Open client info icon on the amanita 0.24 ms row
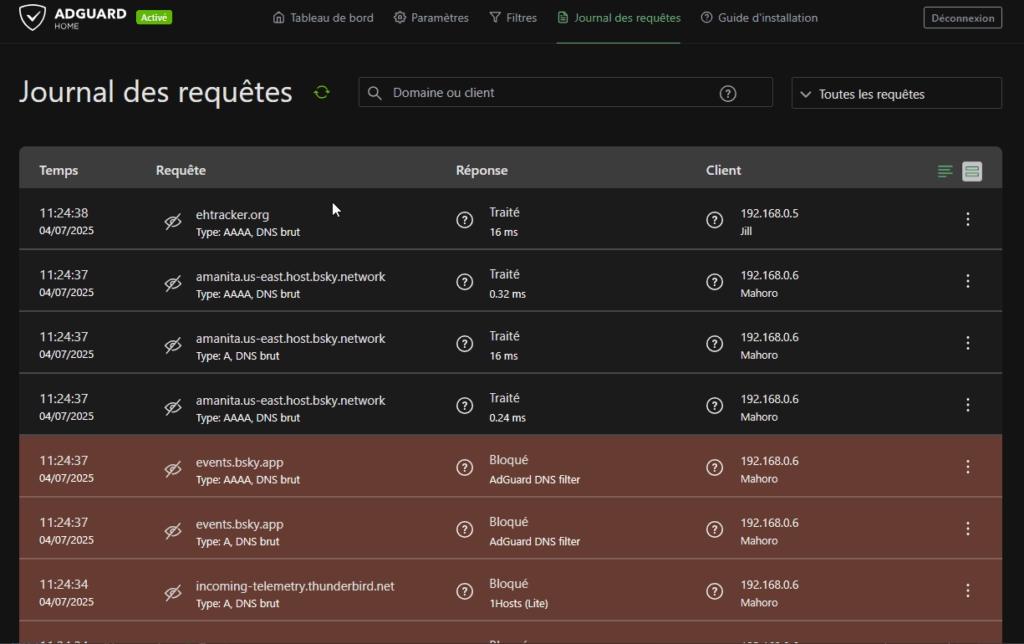 (714, 406)
